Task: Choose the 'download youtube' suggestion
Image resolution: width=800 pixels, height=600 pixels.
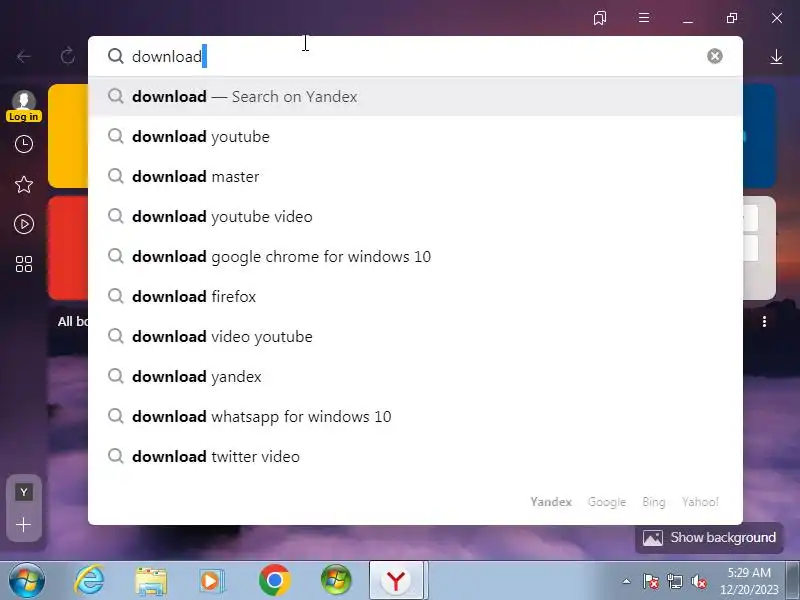Action: (x=415, y=137)
